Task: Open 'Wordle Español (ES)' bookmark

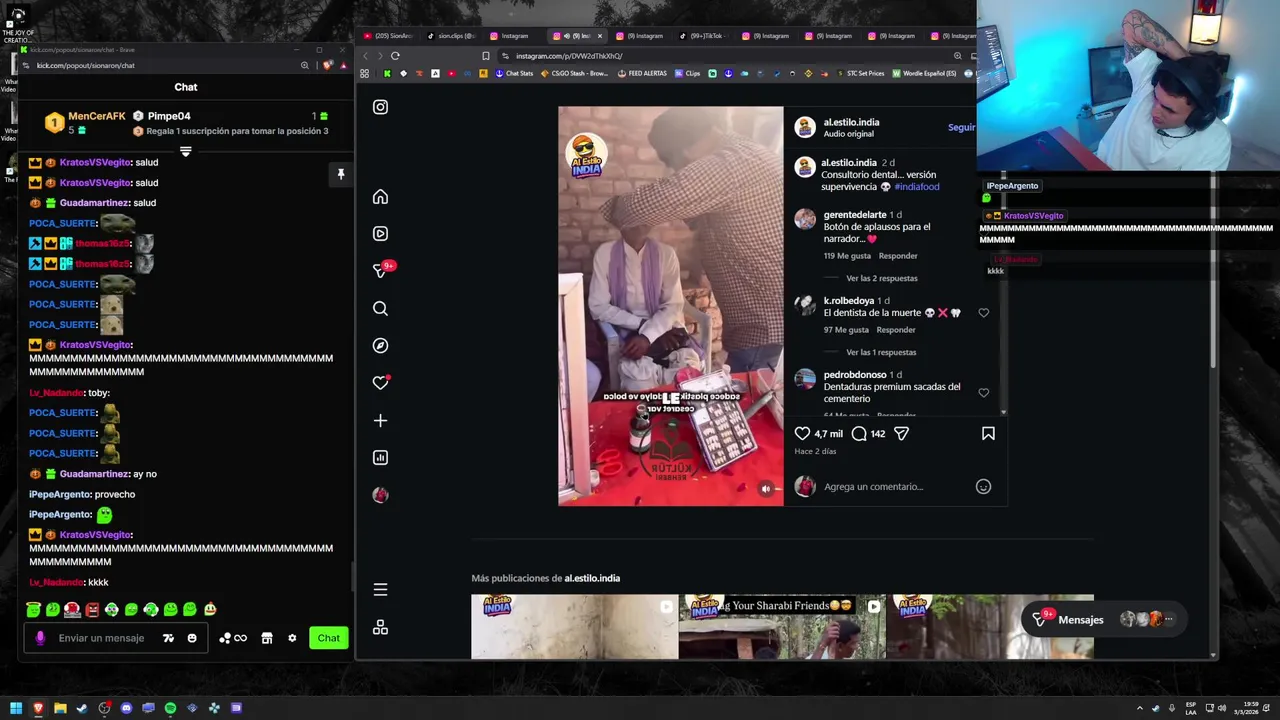Action: (x=925, y=73)
